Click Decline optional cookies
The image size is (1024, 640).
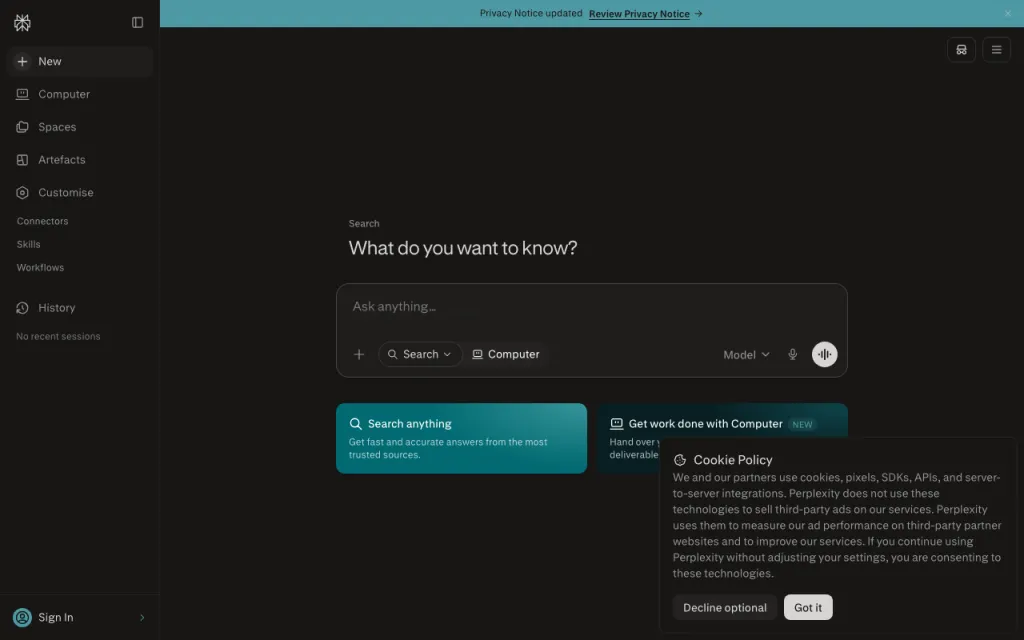coord(725,607)
